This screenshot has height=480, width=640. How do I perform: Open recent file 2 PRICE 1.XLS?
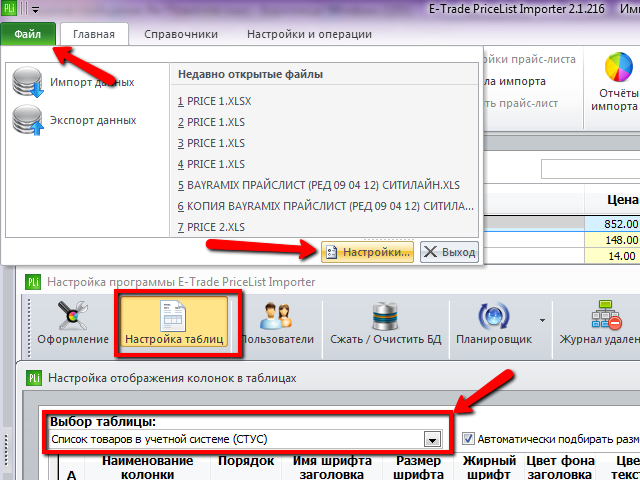coord(211,122)
